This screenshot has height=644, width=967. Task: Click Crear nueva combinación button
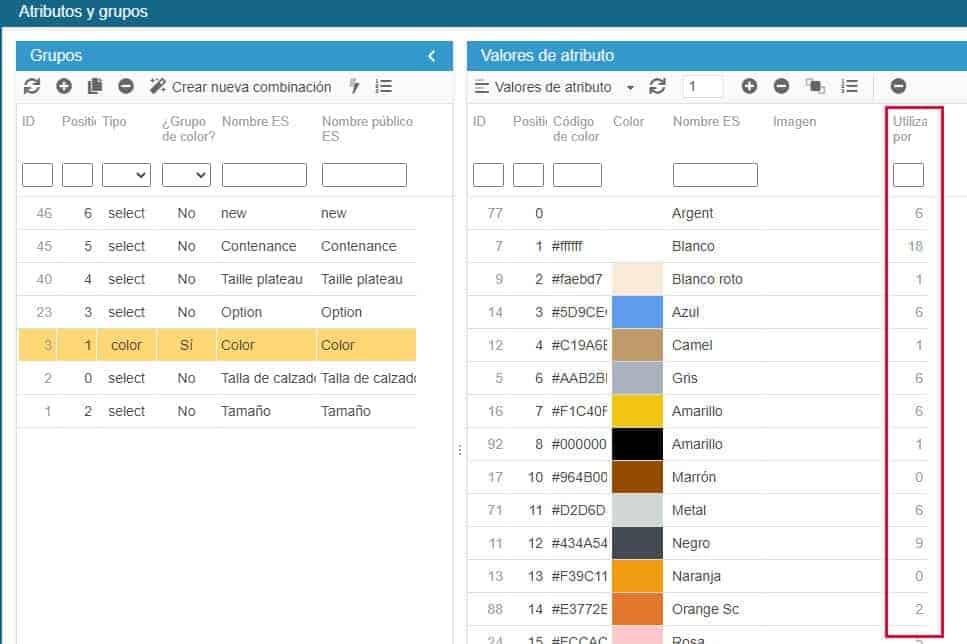[x=240, y=87]
